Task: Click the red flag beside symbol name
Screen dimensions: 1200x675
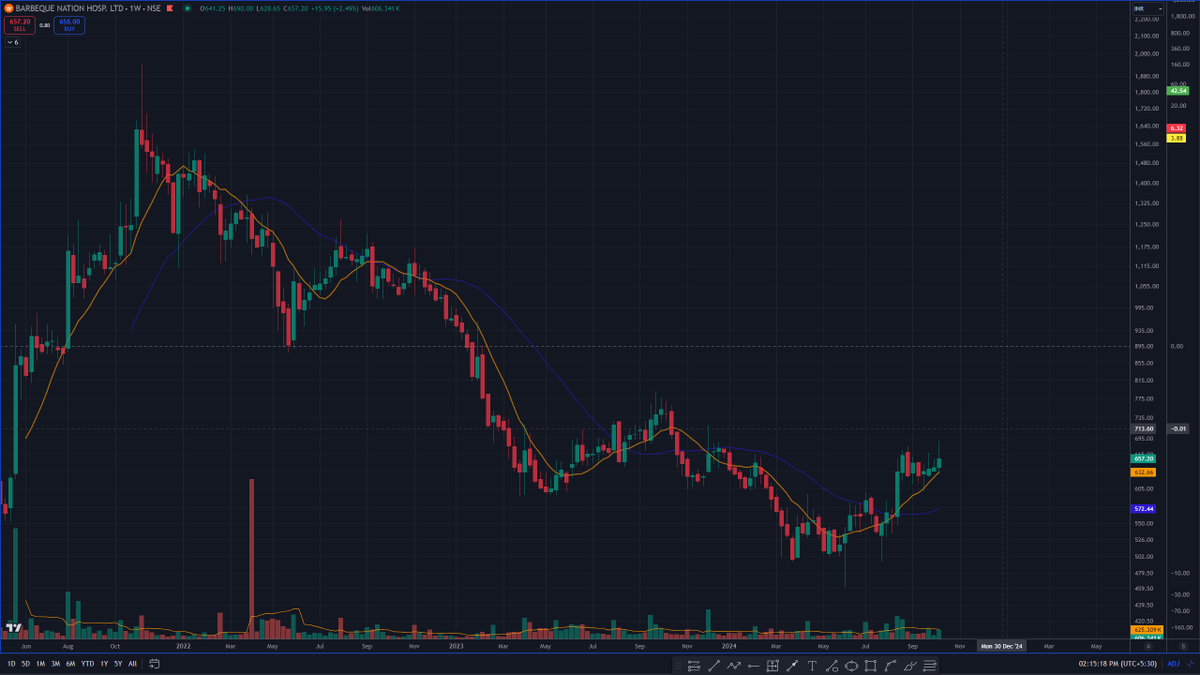Action: 170,8
